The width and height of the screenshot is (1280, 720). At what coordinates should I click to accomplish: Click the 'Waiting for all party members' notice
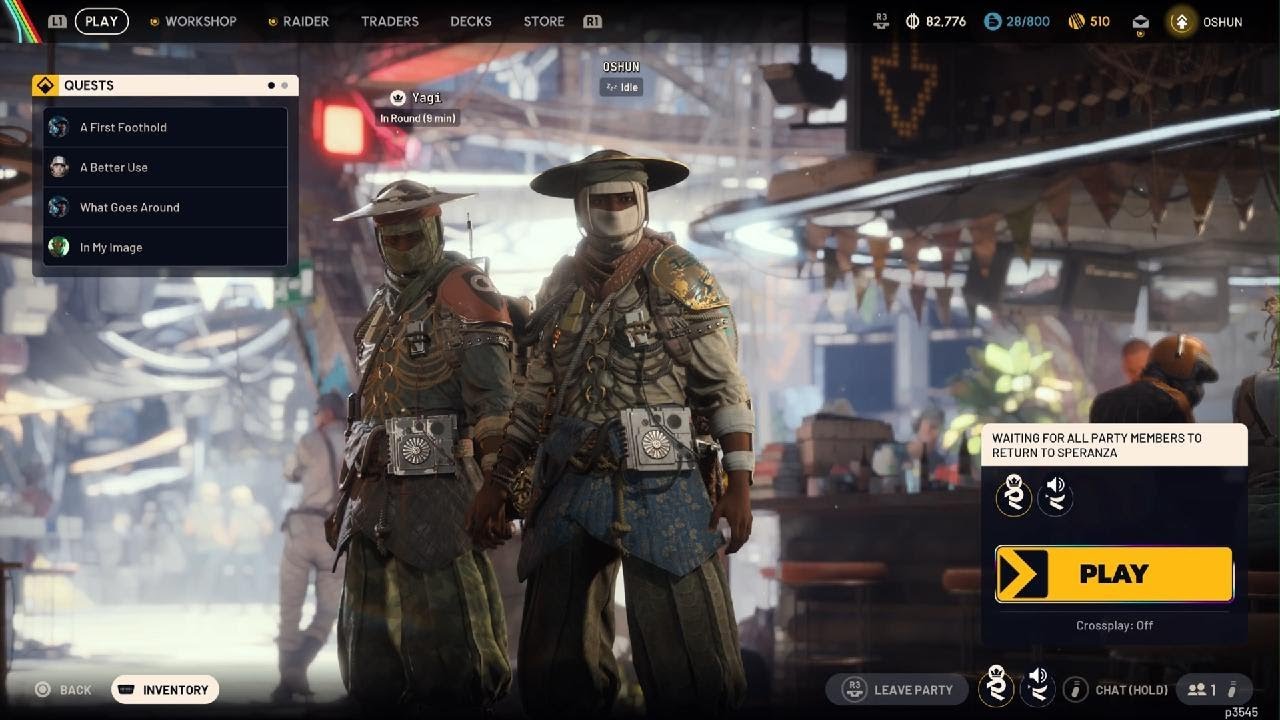click(x=1114, y=445)
